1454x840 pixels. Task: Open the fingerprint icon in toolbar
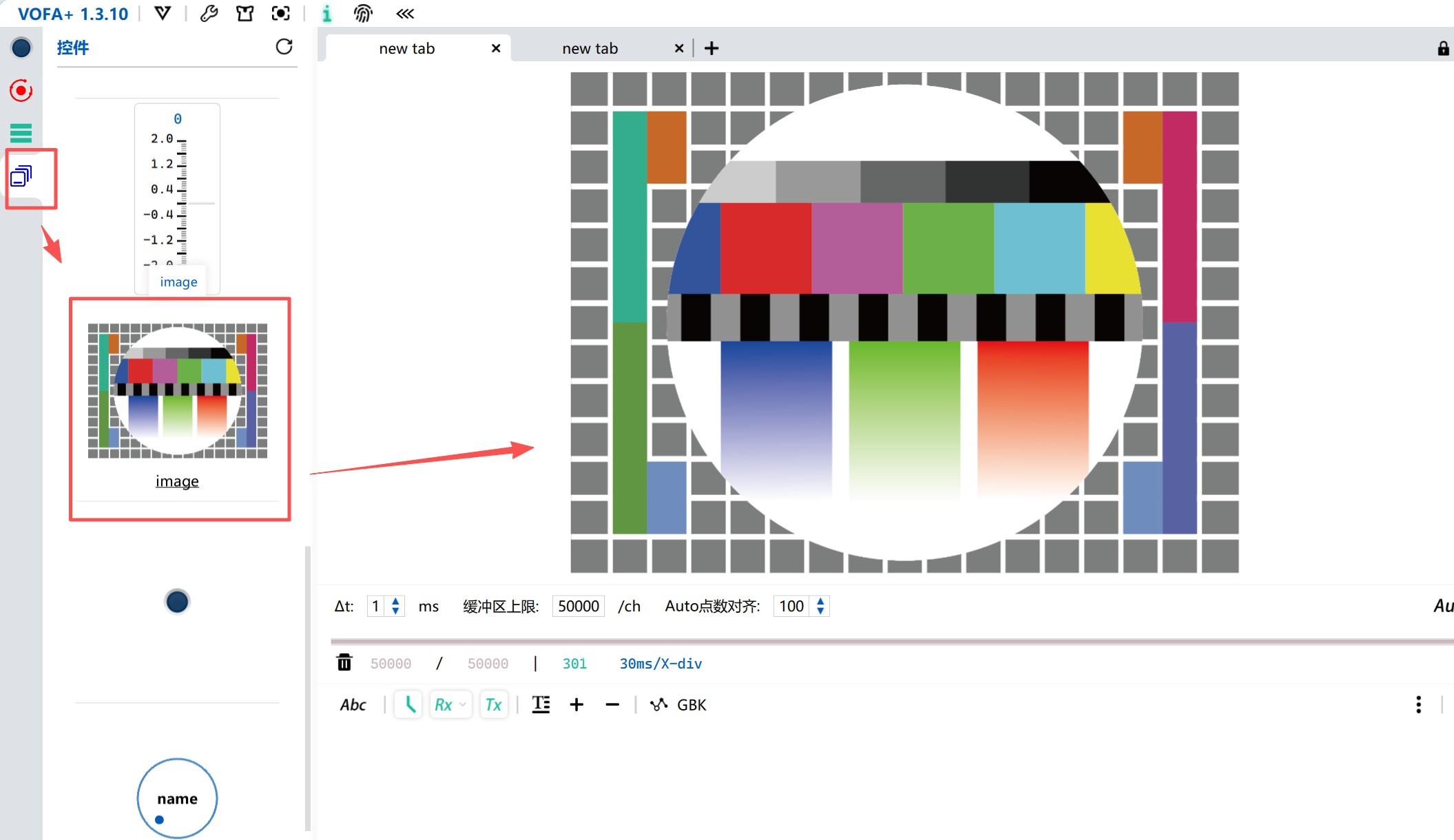[x=363, y=13]
